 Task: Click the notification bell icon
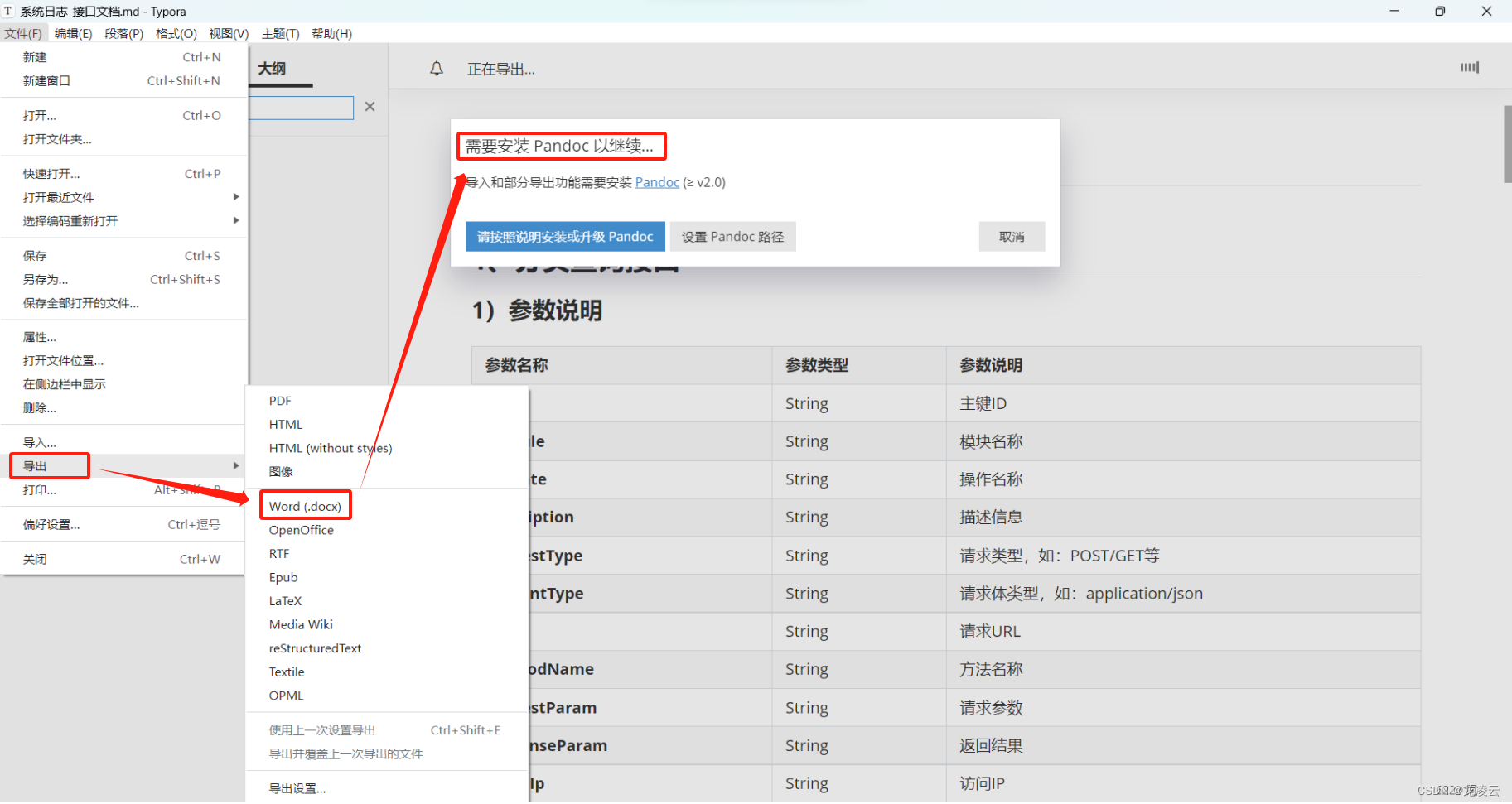click(x=437, y=69)
